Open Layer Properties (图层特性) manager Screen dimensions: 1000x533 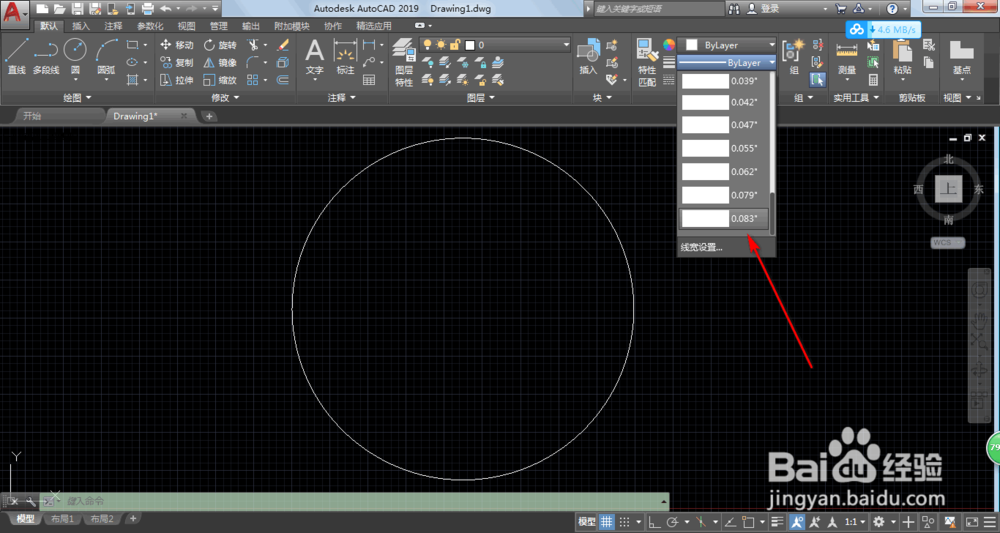coord(403,62)
